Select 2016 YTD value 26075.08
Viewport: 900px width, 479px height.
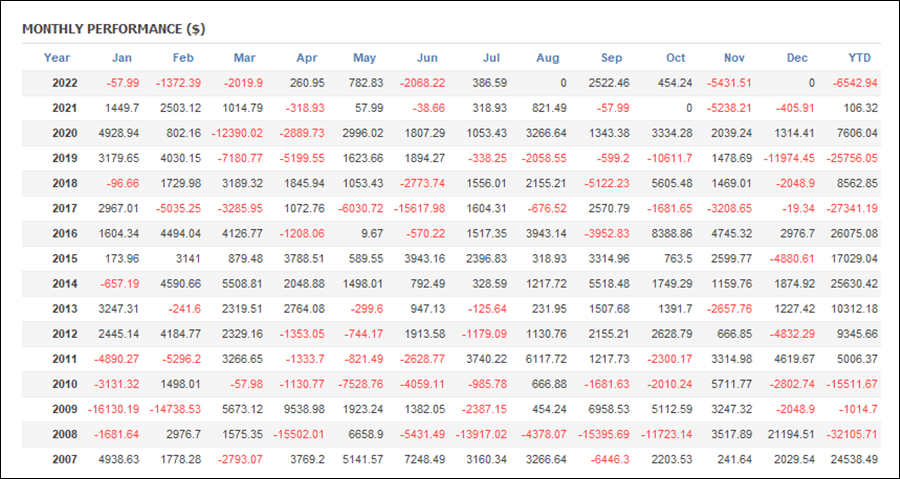click(854, 234)
